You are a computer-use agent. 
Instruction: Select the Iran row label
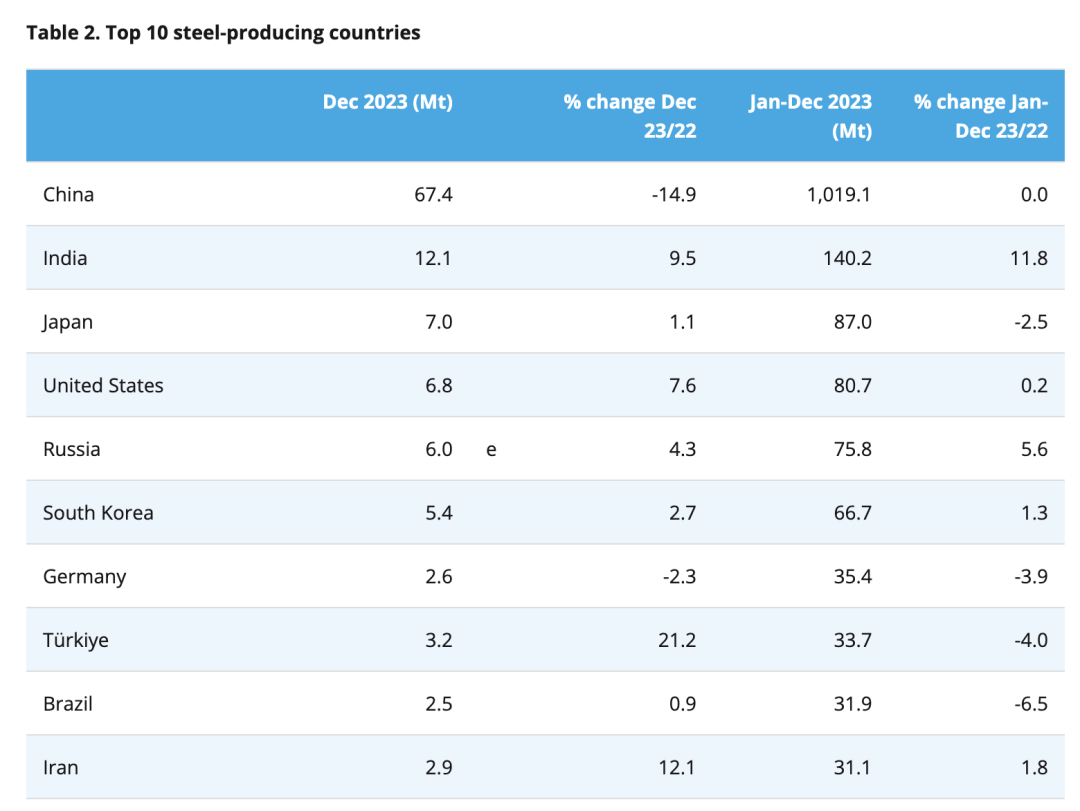(x=60, y=768)
